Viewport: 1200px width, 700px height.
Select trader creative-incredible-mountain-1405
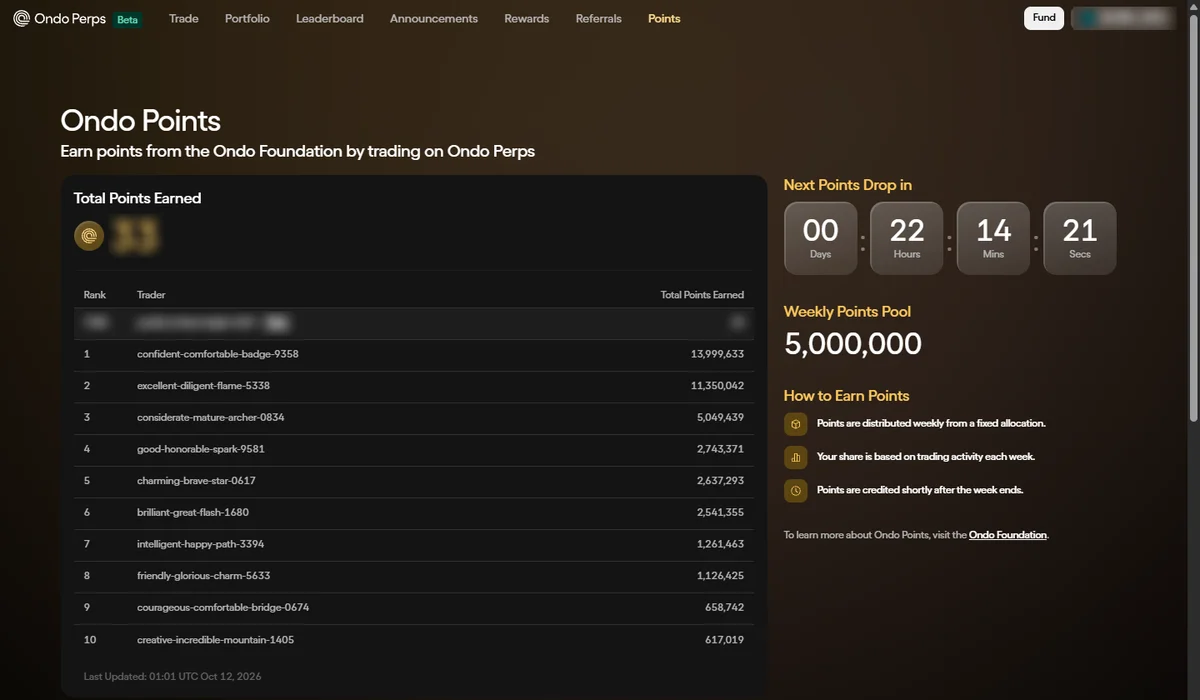[x=216, y=639]
